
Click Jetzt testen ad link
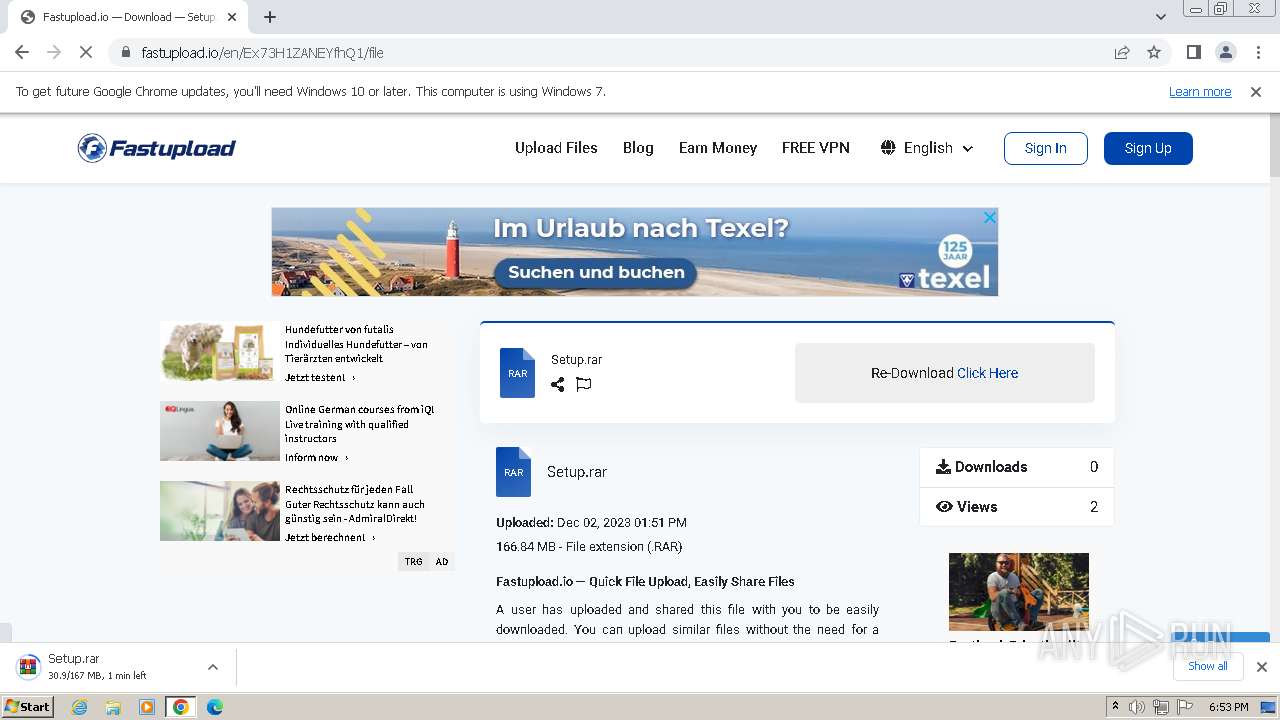tap(320, 378)
